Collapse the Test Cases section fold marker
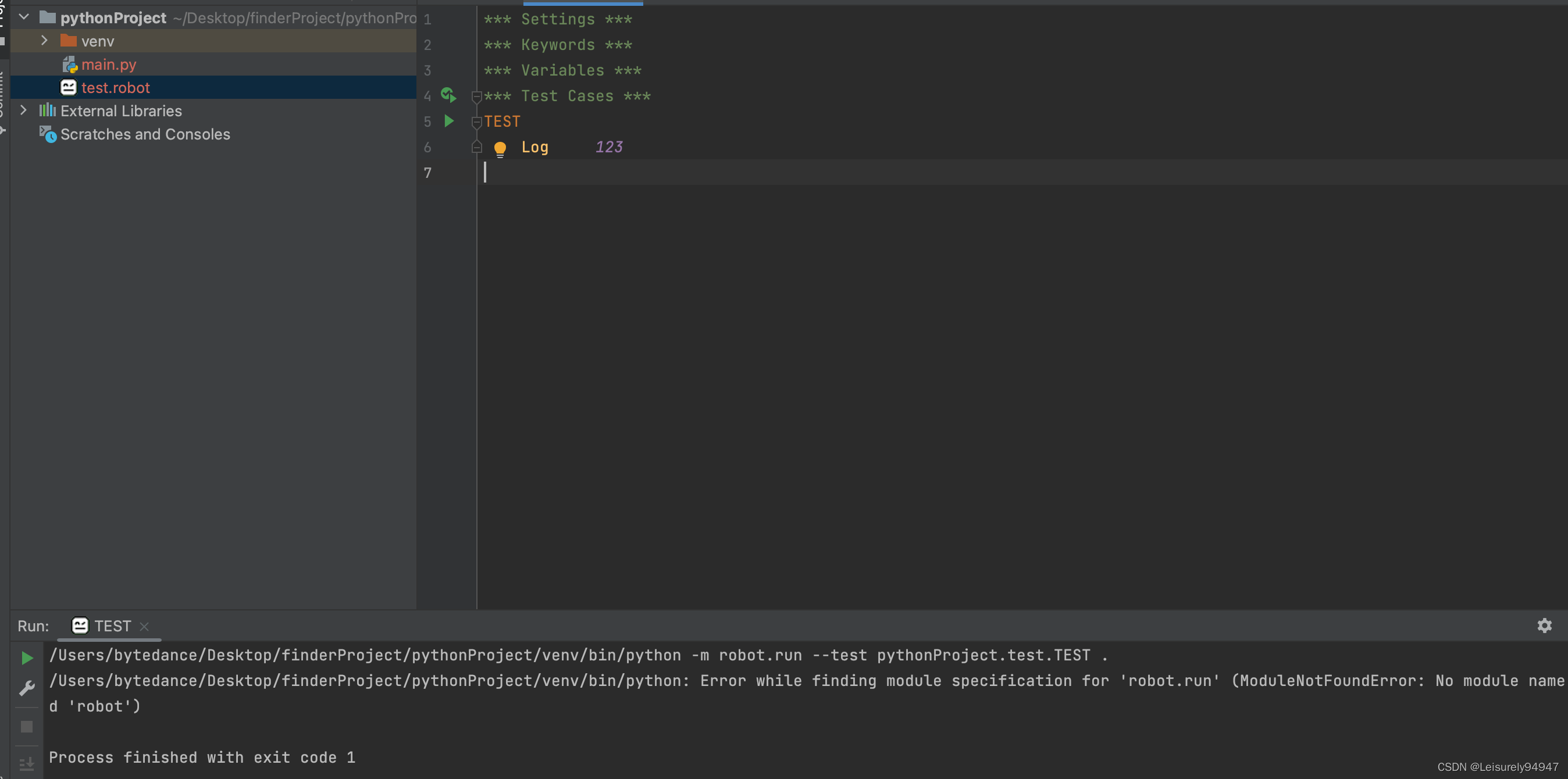The height and width of the screenshot is (779, 1568). [x=476, y=96]
